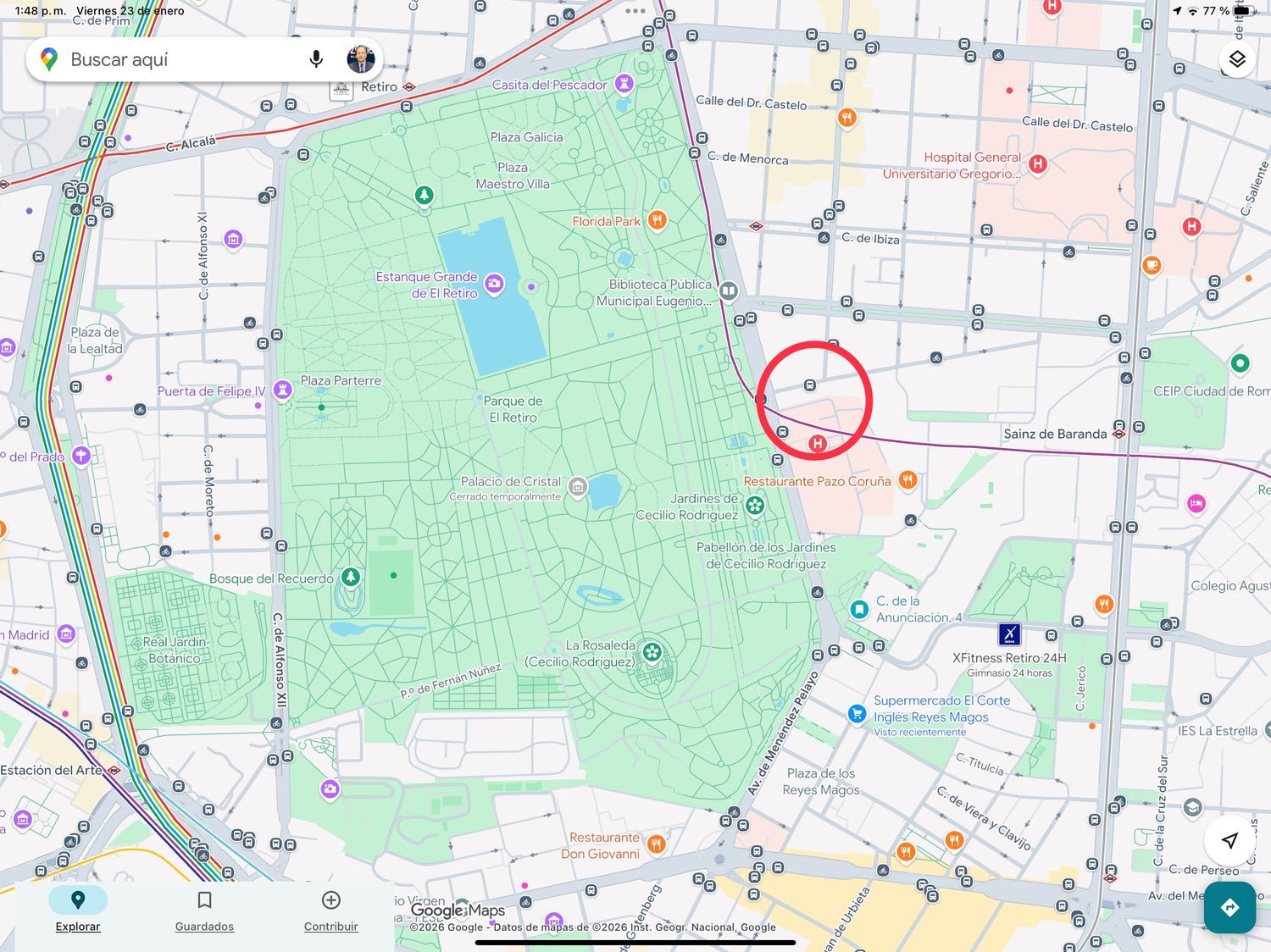
Task: Tap the Palacio de Cristal marker
Action: pos(578,486)
